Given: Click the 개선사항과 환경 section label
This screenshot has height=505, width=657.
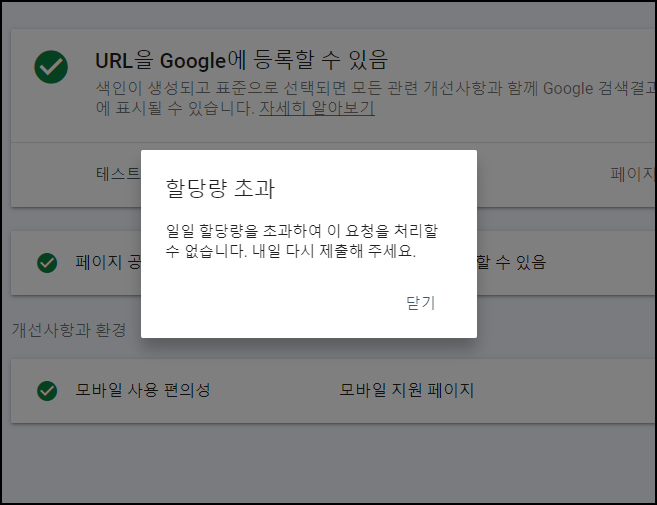Looking at the screenshot, I should (69, 330).
